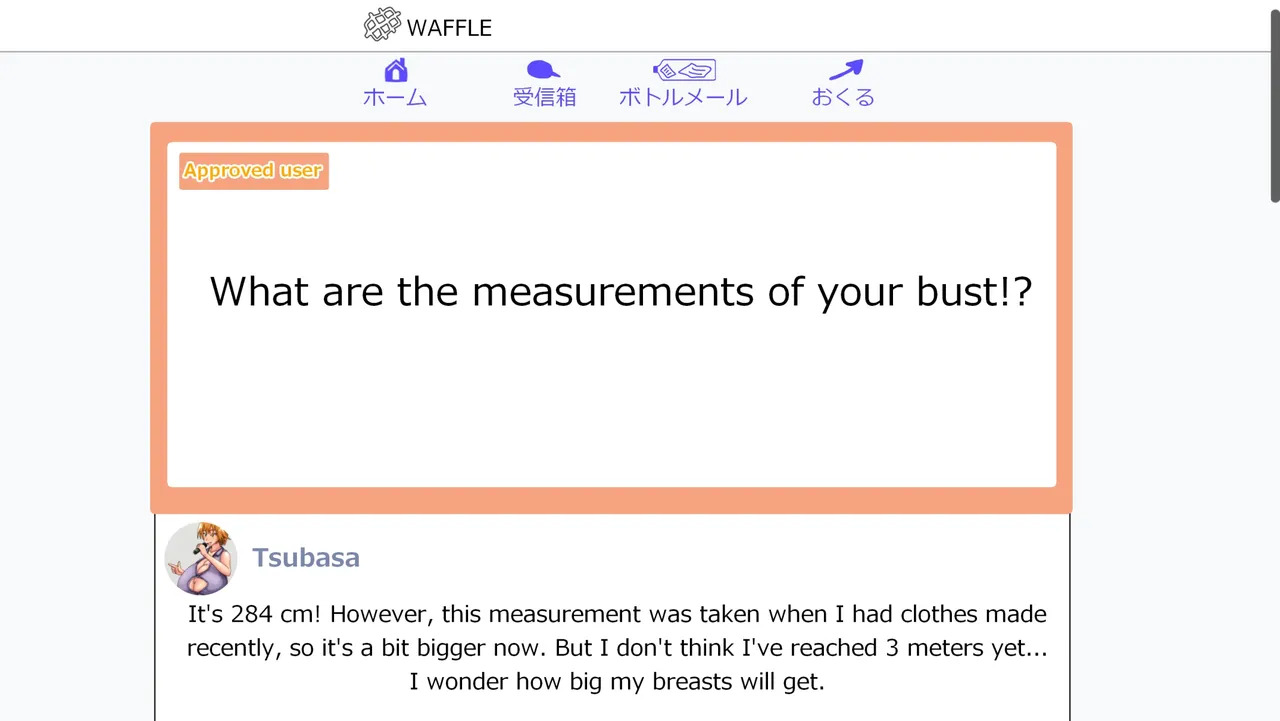Open the ホーム navigation label
Screen dimensions: 1280x721
click(x=395, y=97)
